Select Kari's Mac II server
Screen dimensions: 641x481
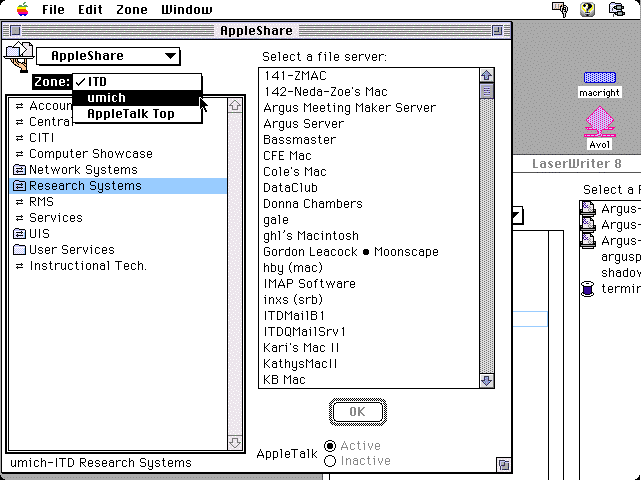[368, 347]
